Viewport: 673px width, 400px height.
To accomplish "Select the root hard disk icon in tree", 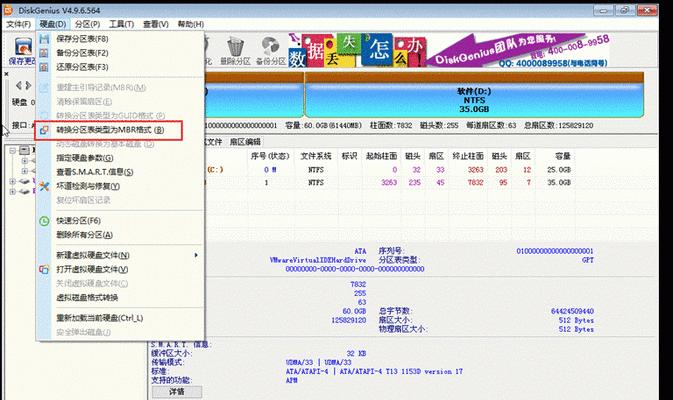I will tap(24, 150).
